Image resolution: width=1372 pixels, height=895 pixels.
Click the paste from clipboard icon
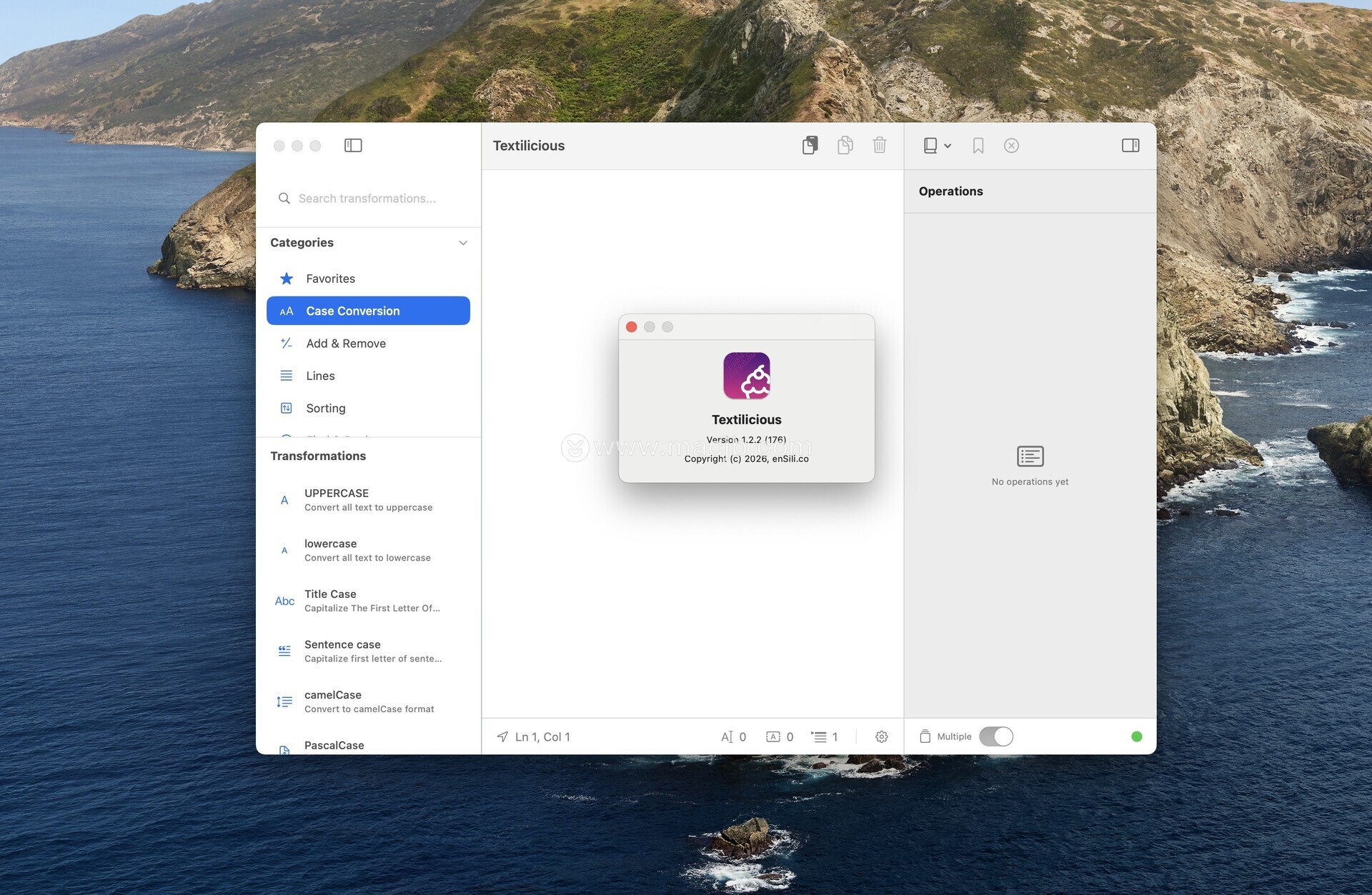click(x=810, y=146)
